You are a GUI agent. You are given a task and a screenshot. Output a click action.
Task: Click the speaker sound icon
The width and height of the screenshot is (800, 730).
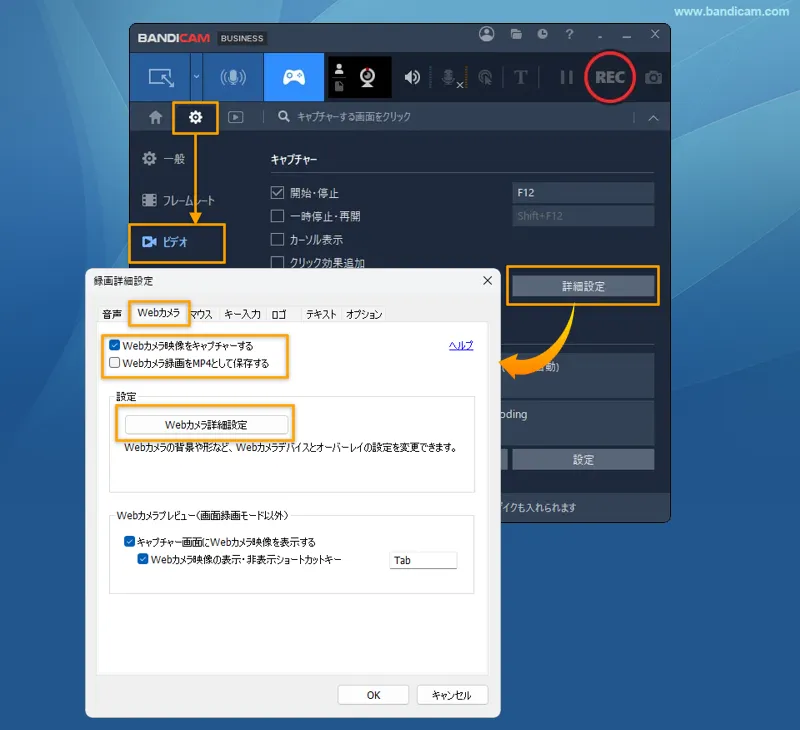412,78
